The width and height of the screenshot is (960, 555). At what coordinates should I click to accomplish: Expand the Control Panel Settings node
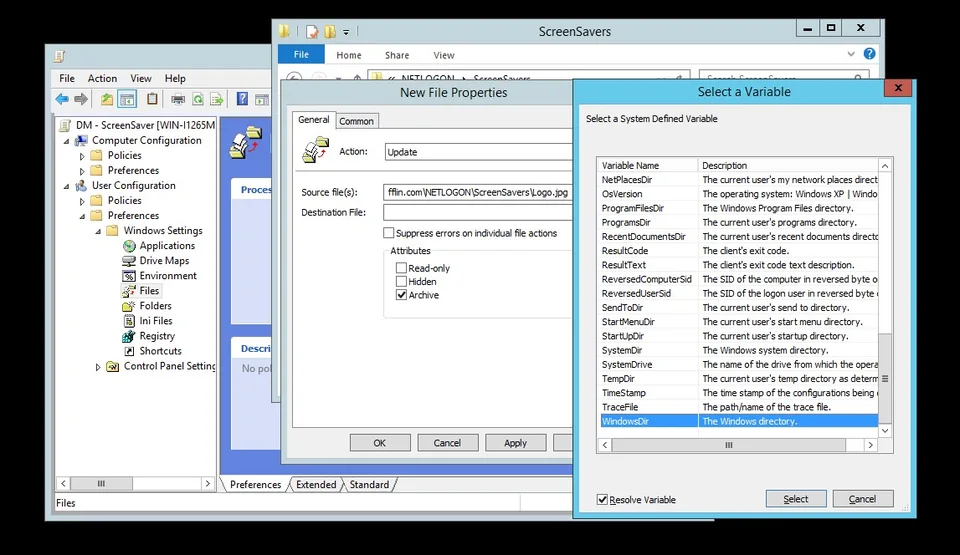coord(98,367)
